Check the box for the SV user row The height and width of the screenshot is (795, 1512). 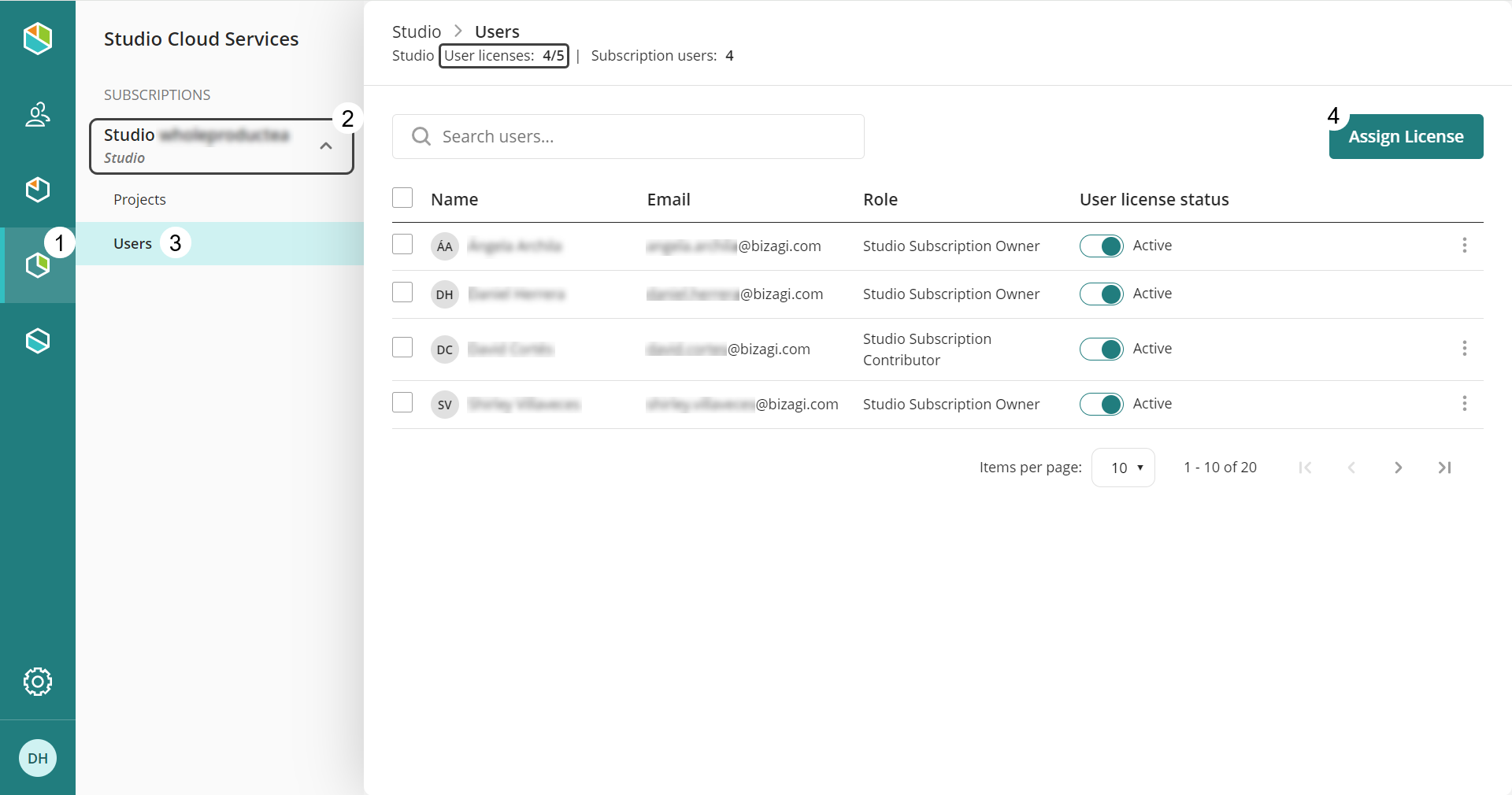point(402,402)
